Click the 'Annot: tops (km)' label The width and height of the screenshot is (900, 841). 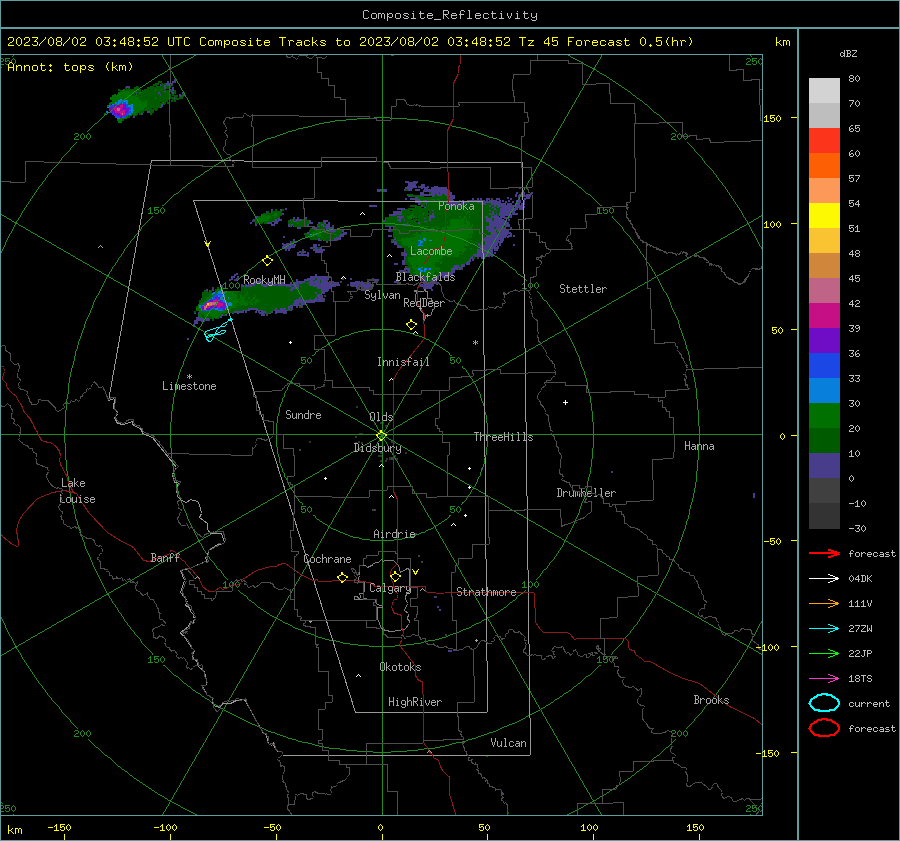70,67
